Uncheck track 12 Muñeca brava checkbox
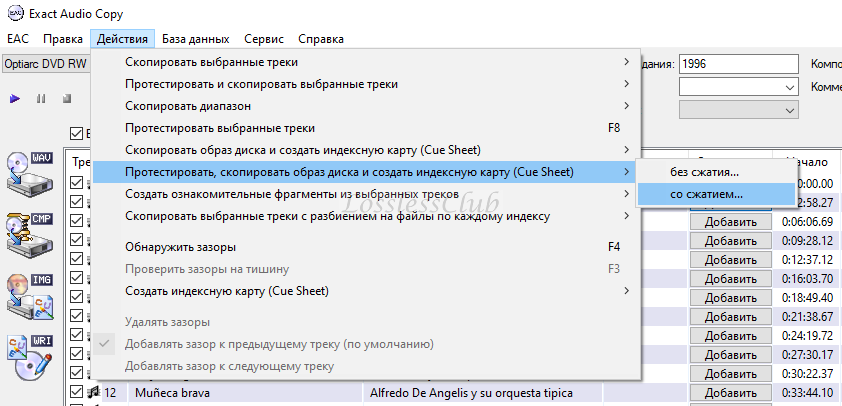842x406 pixels. (x=77, y=392)
